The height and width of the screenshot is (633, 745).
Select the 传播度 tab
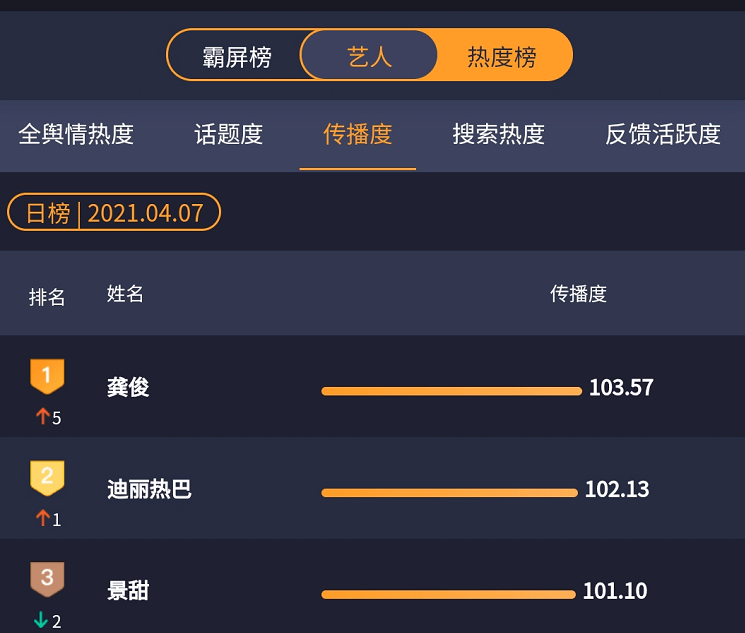coord(358,134)
